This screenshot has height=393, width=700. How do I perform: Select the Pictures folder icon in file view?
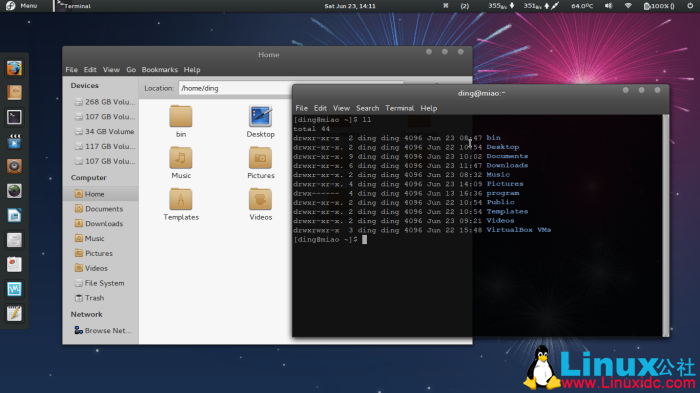(x=260, y=158)
